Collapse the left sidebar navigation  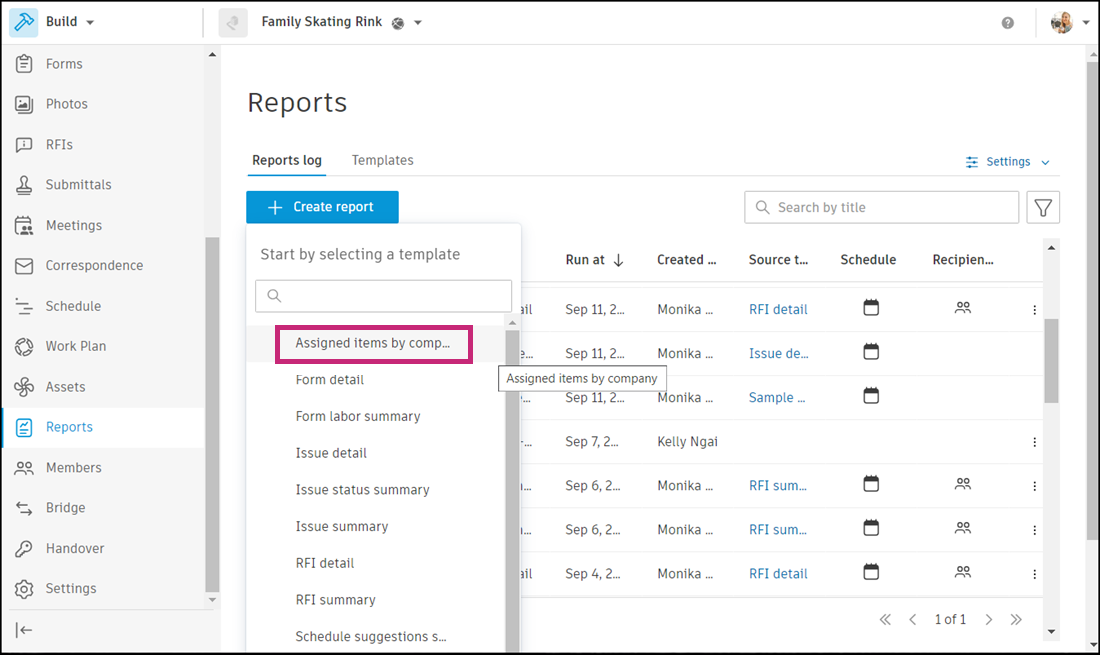[x=25, y=629]
